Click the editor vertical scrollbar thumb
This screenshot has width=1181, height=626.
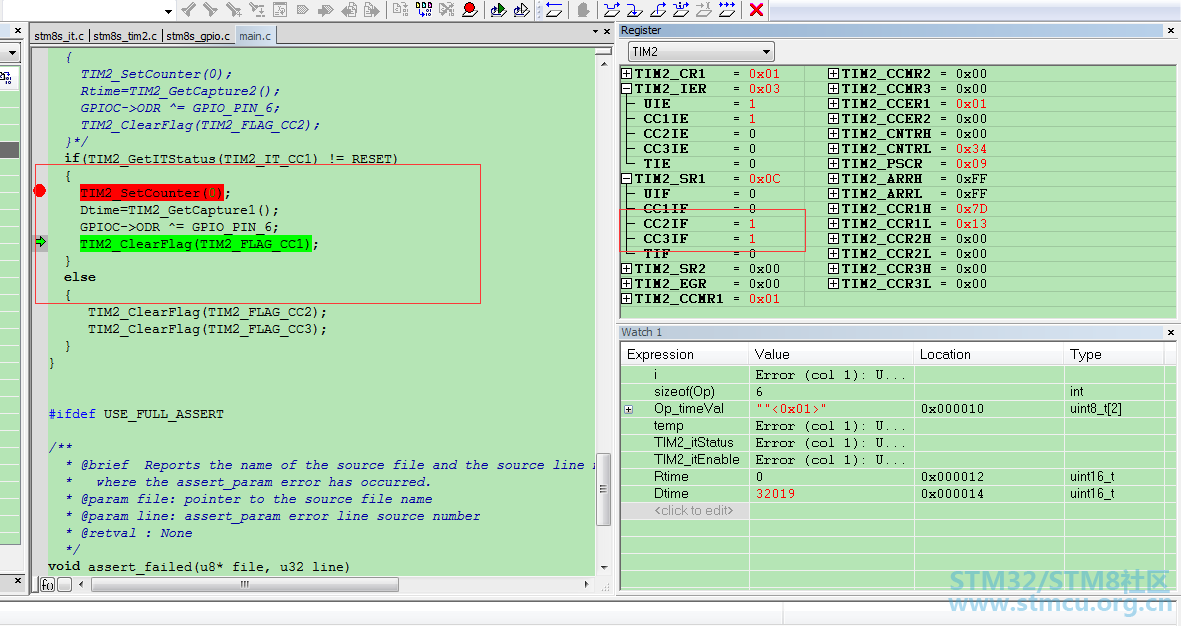click(x=603, y=488)
